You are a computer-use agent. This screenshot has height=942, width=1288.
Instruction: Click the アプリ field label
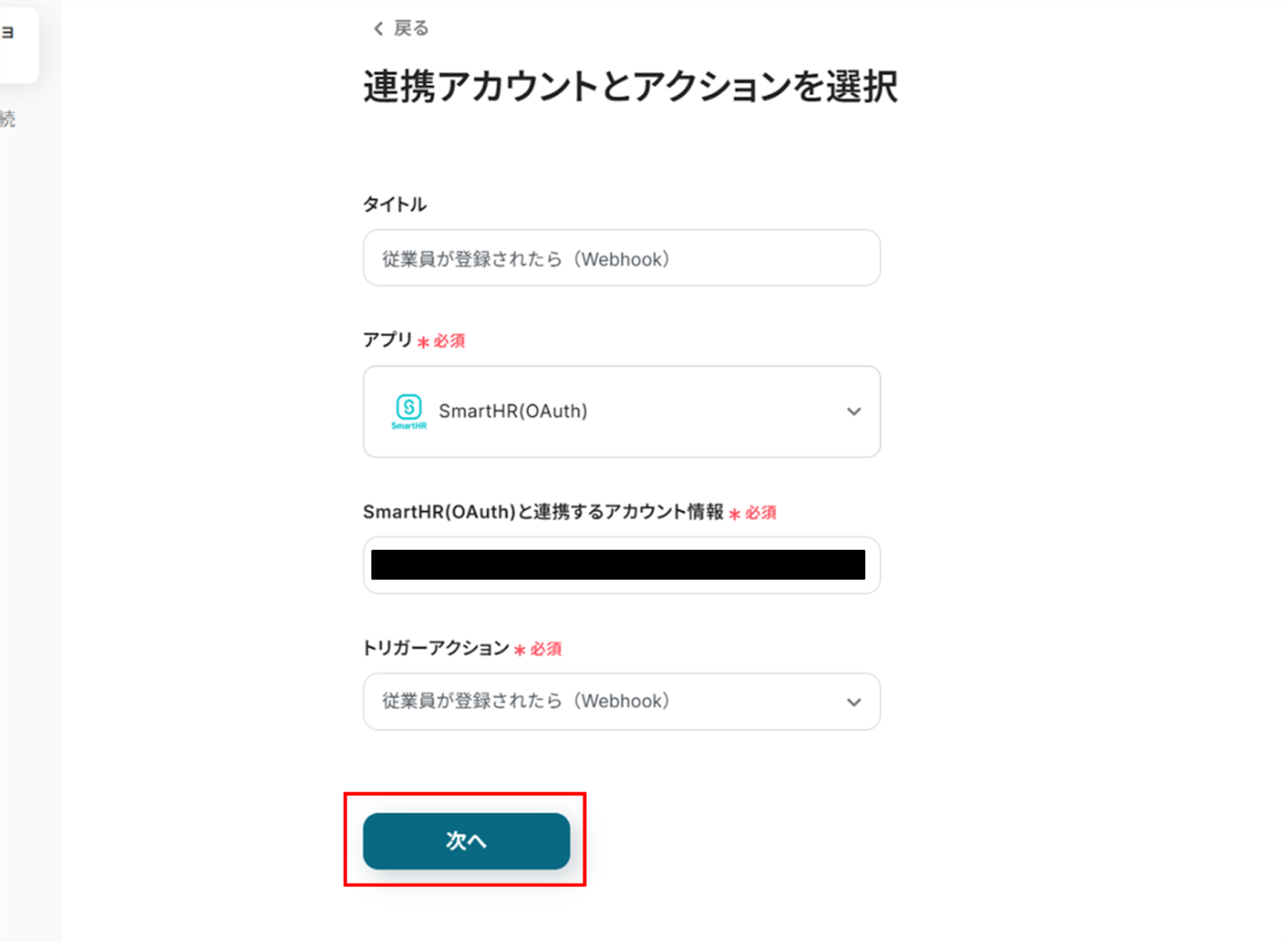coord(387,340)
